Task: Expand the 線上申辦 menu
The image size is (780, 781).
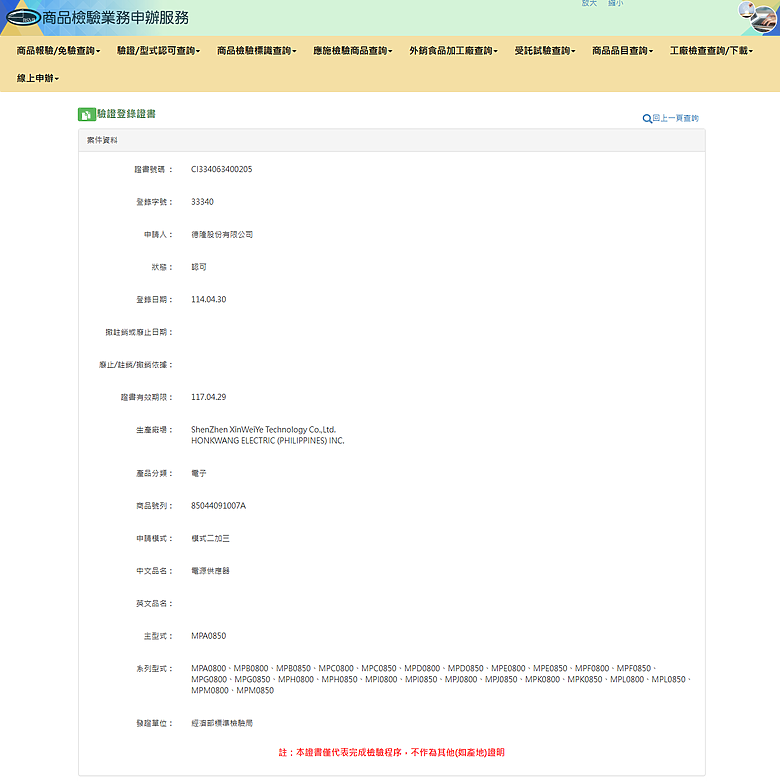Action: click(38, 78)
